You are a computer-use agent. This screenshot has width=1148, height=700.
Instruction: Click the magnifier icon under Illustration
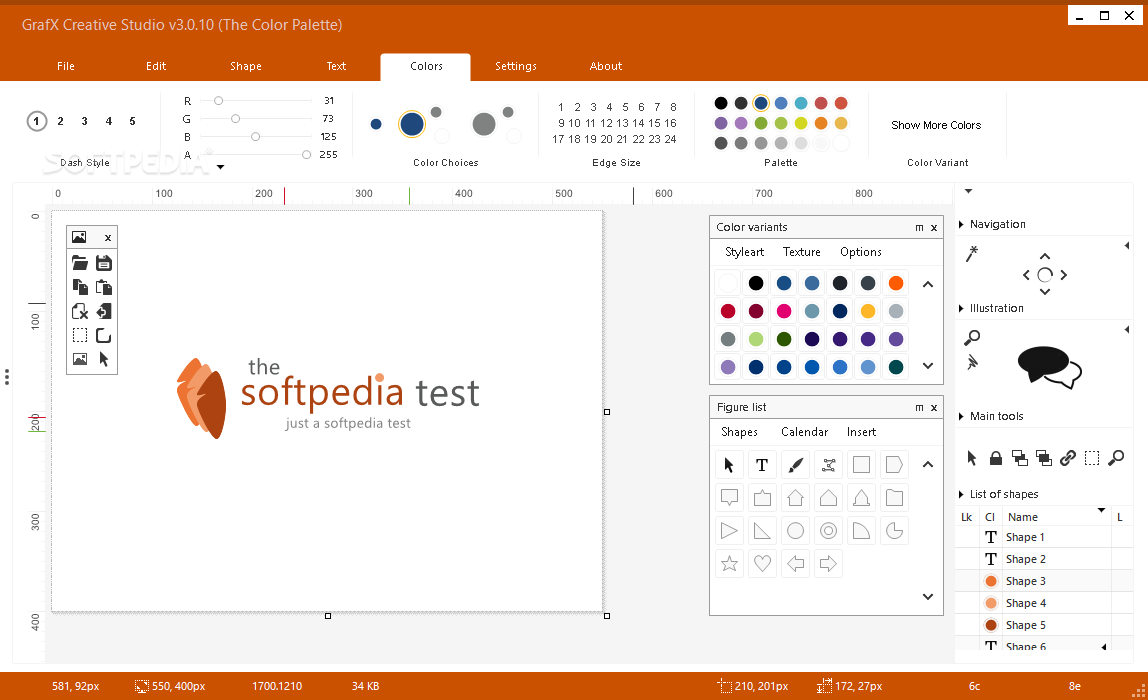click(972, 338)
